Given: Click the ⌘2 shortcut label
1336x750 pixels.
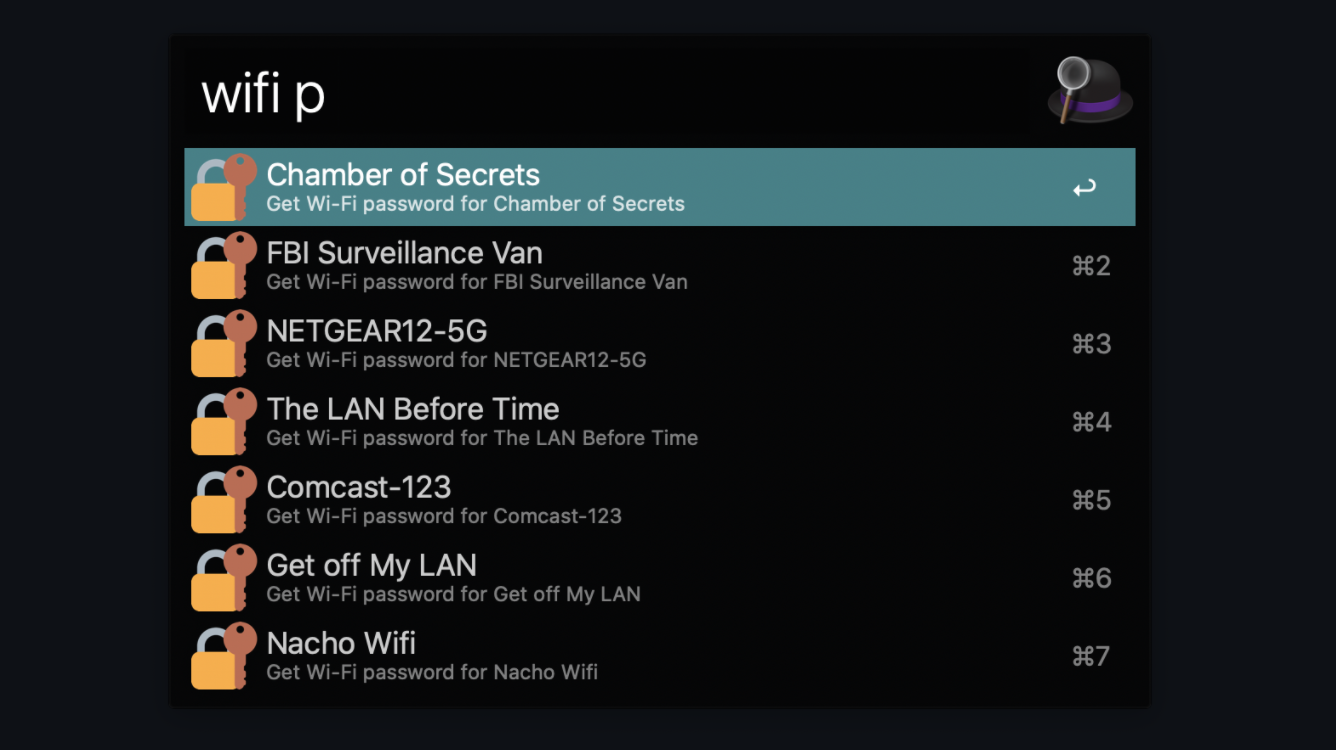Looking at the screenshot, I should pos(1091,266).
